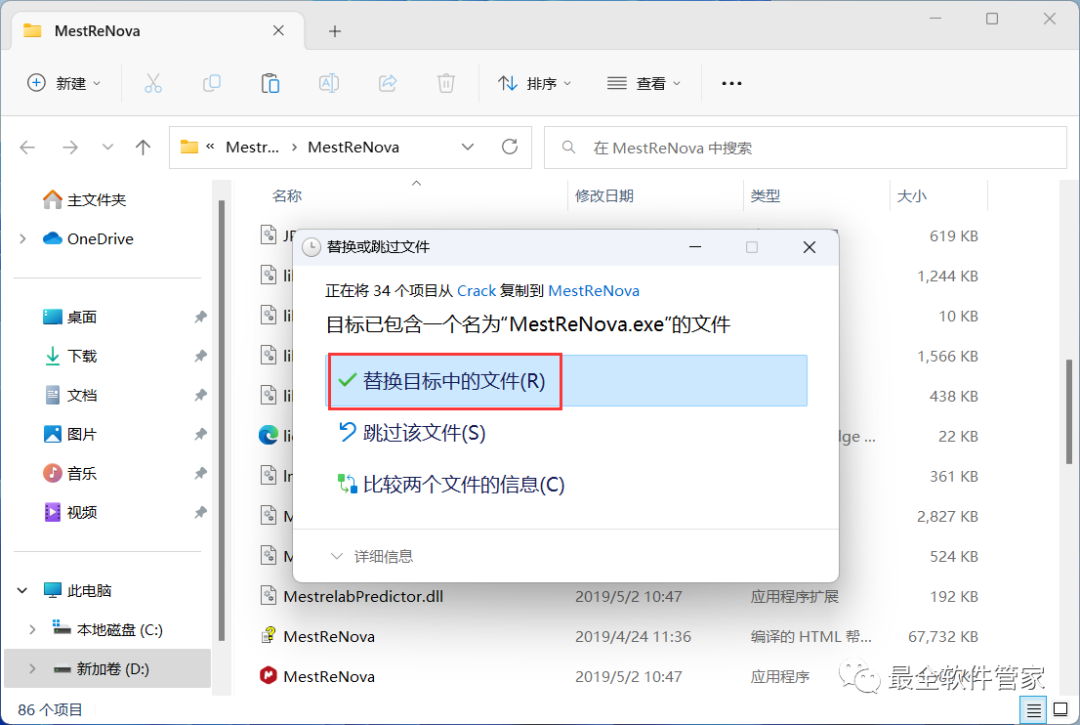The height and width of the screenshot is (725, 1080).
Task: Open 桌面 quick access folder
Action: pyautogui.click(x=70, y=317)
